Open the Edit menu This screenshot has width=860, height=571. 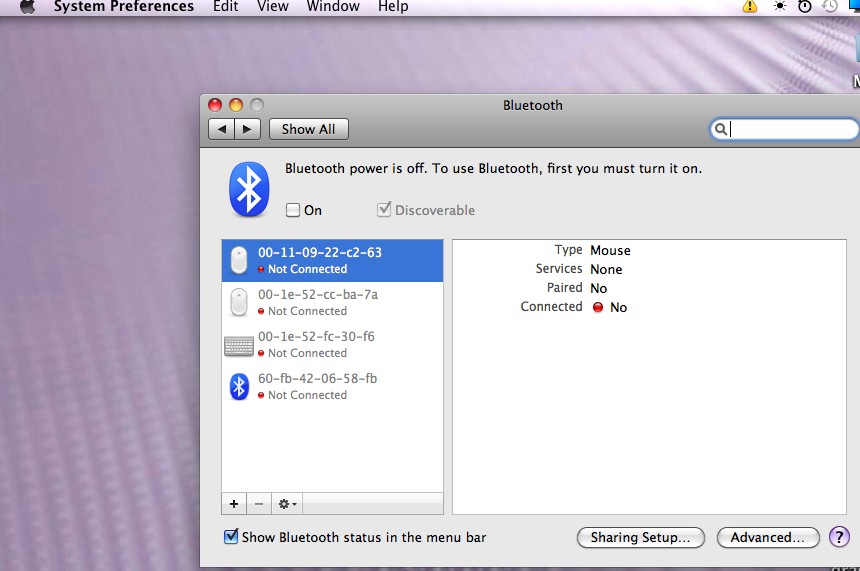[225, 7]
